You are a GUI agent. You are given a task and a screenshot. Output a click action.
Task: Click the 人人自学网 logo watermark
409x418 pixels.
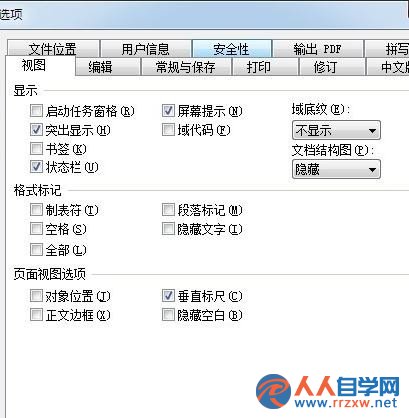point(327,392)
